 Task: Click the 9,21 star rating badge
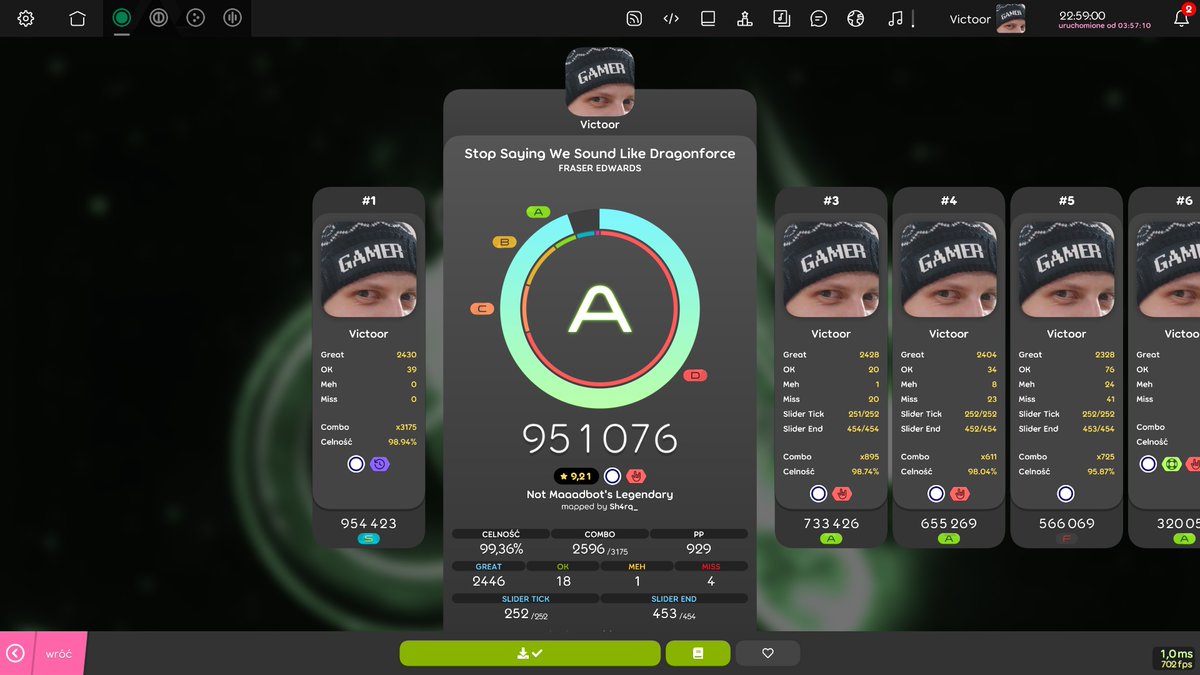click(576, 476)
